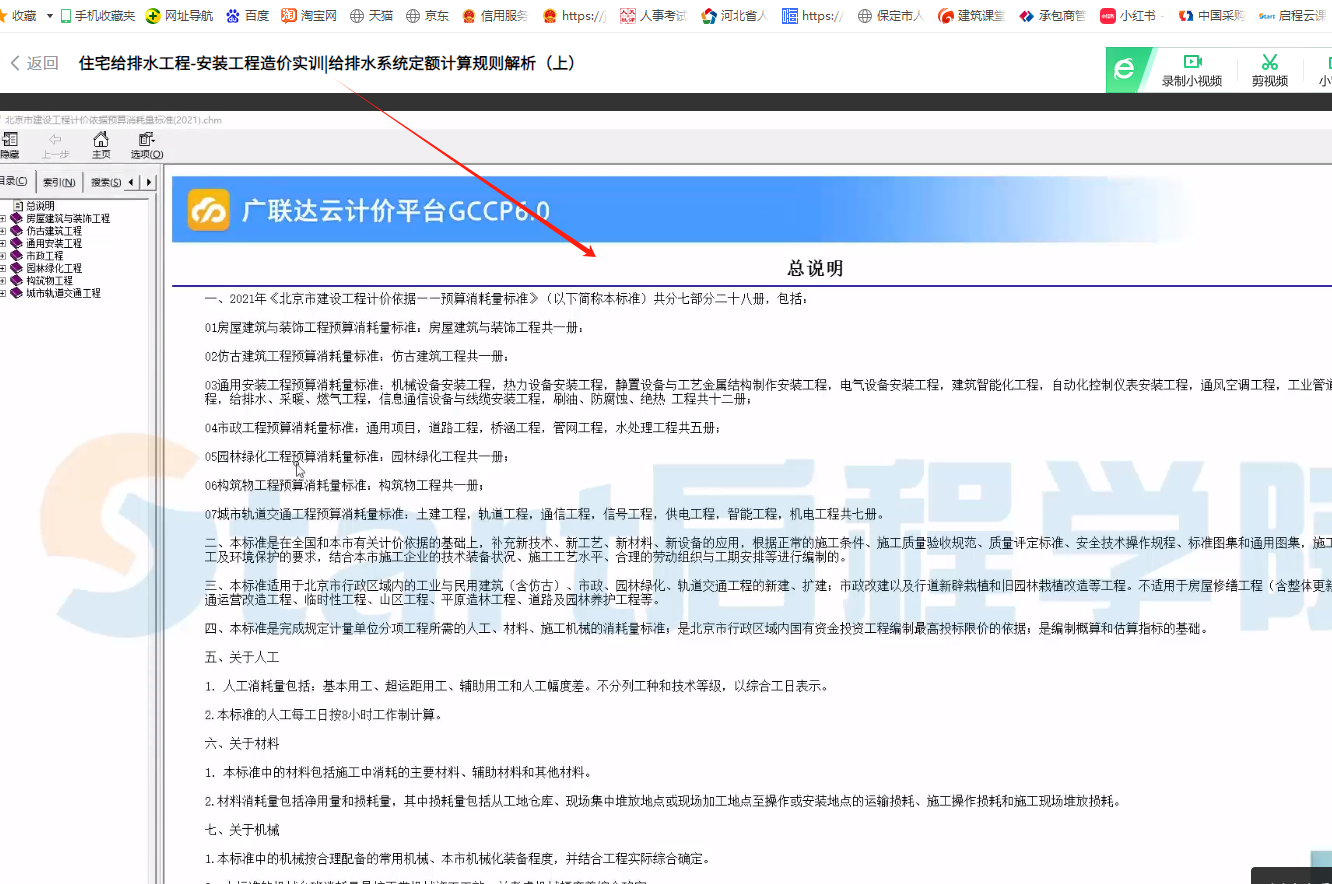1332x884 pixels.
Task: Open the 人事考试 bookmark
Action: pos(653,16)
